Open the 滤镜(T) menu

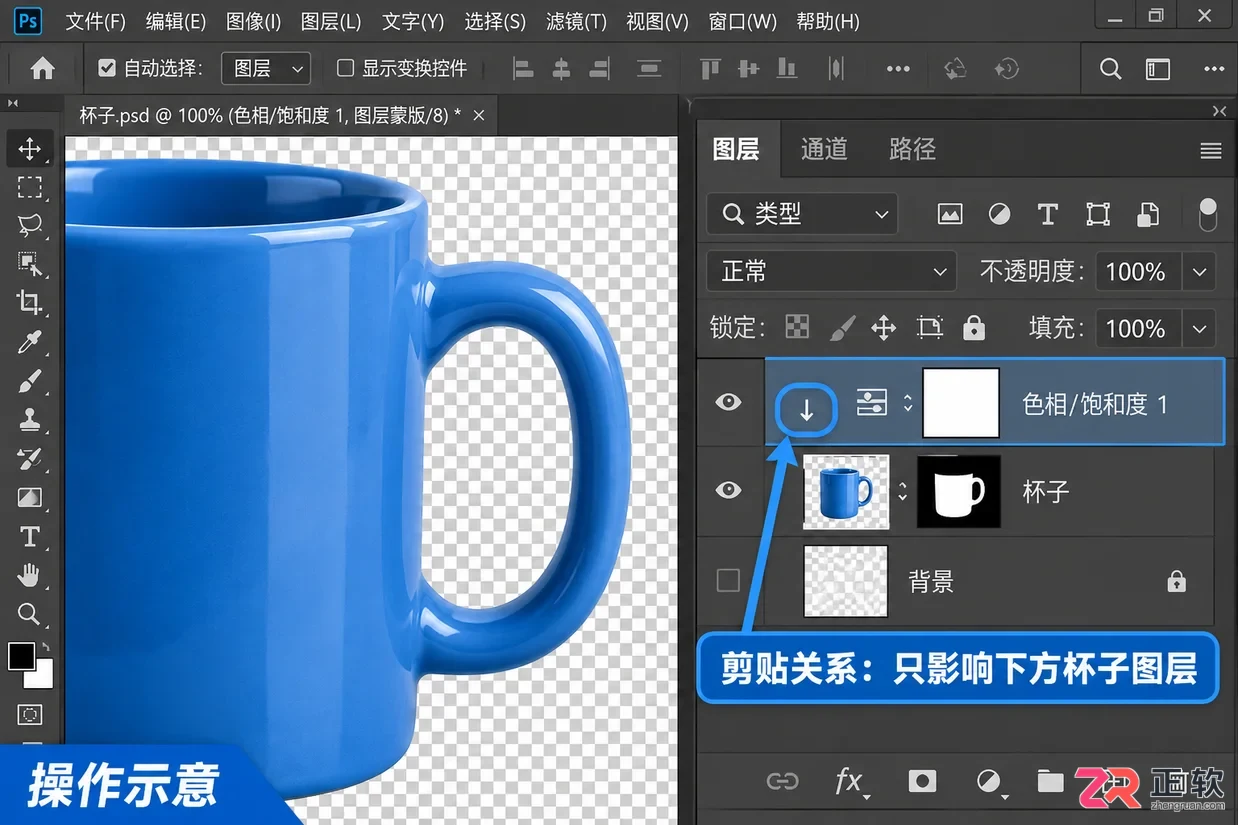pos(576,21)
